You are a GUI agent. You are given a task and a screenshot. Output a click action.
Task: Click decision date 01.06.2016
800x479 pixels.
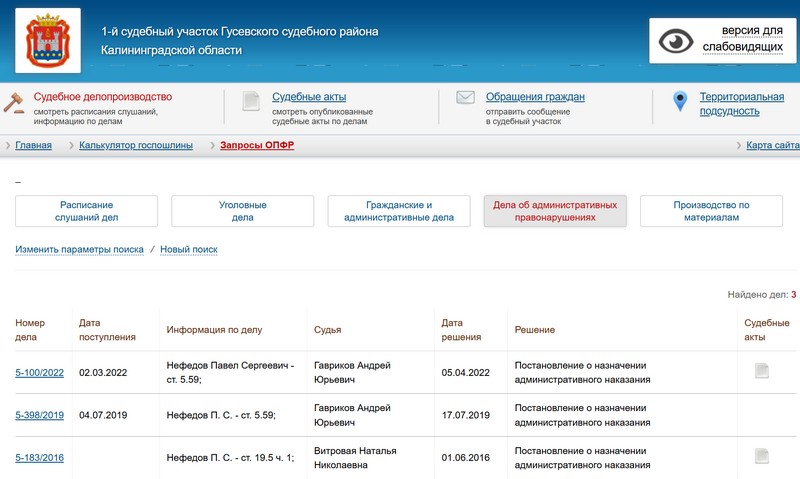[465, 458]
